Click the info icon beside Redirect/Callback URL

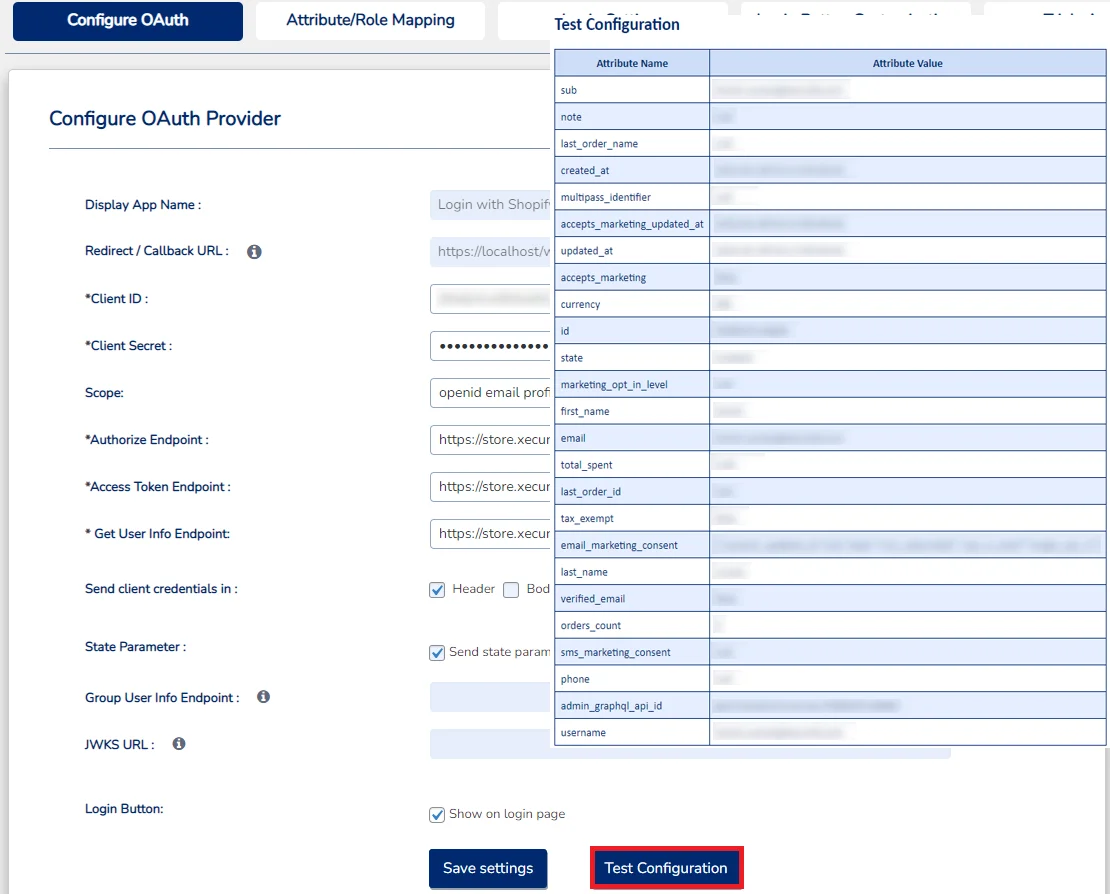254,251
